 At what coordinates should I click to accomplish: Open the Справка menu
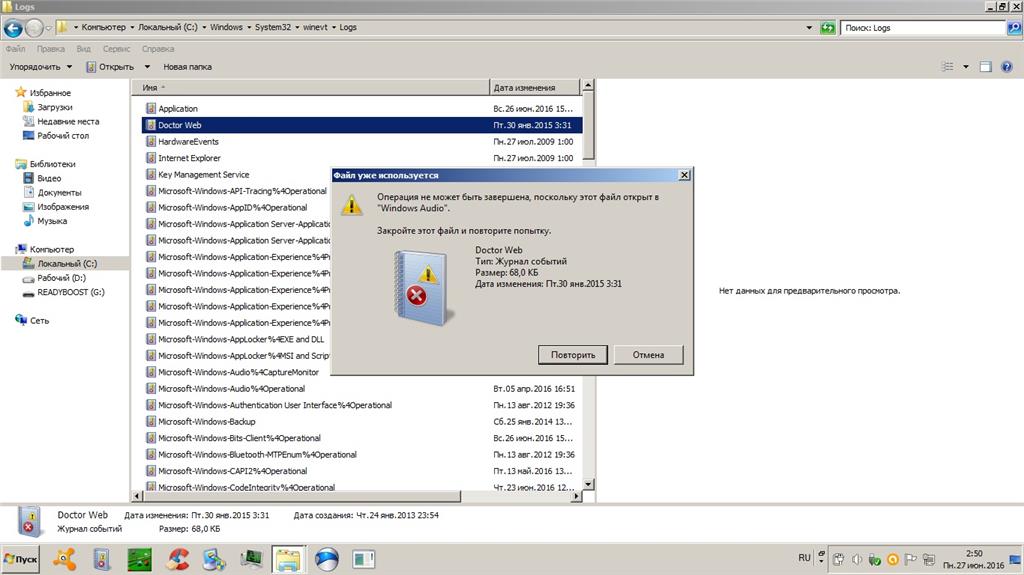pyautogui.click(x=158, y=49)
